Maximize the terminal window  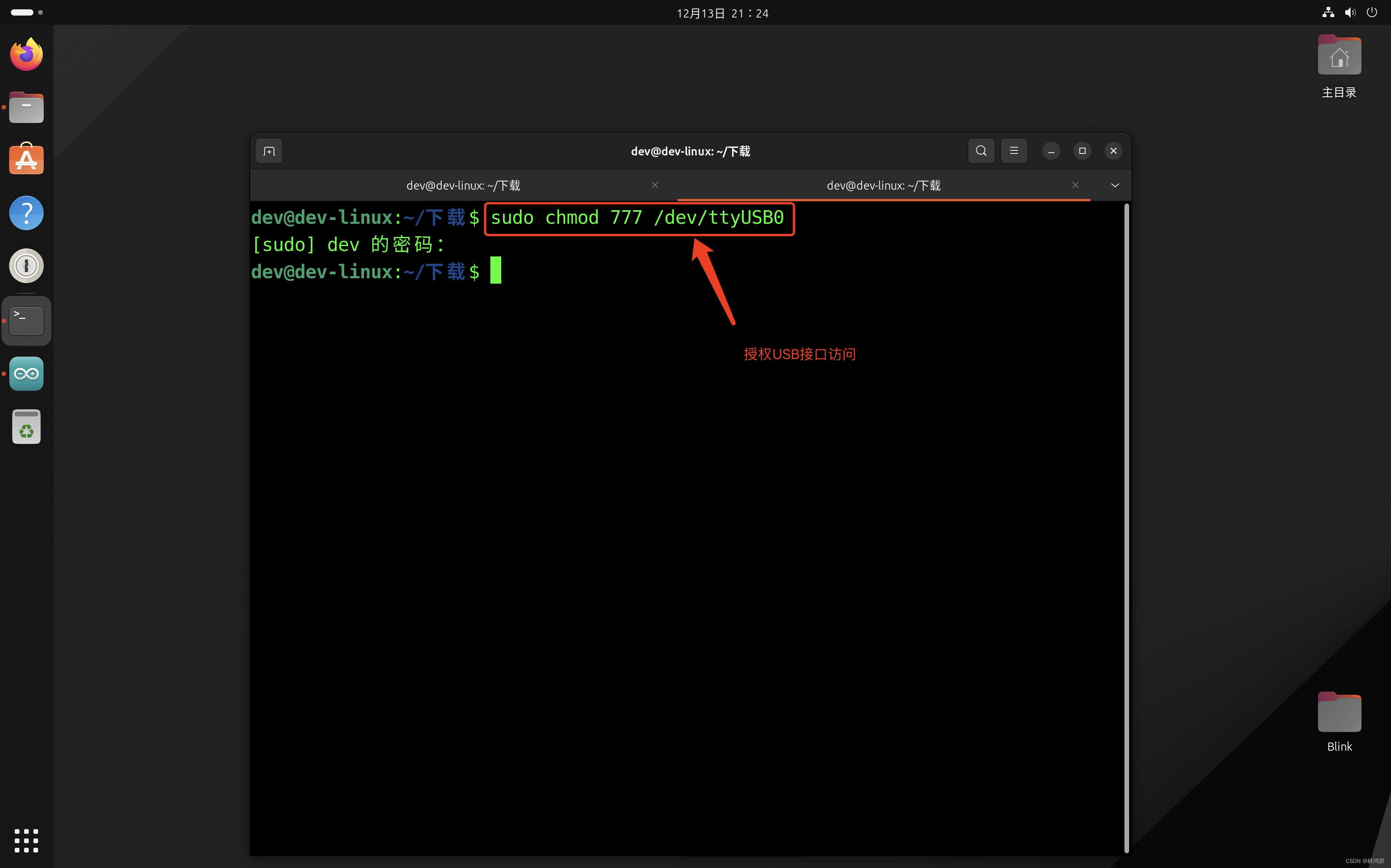click(x=1082, y=151)
